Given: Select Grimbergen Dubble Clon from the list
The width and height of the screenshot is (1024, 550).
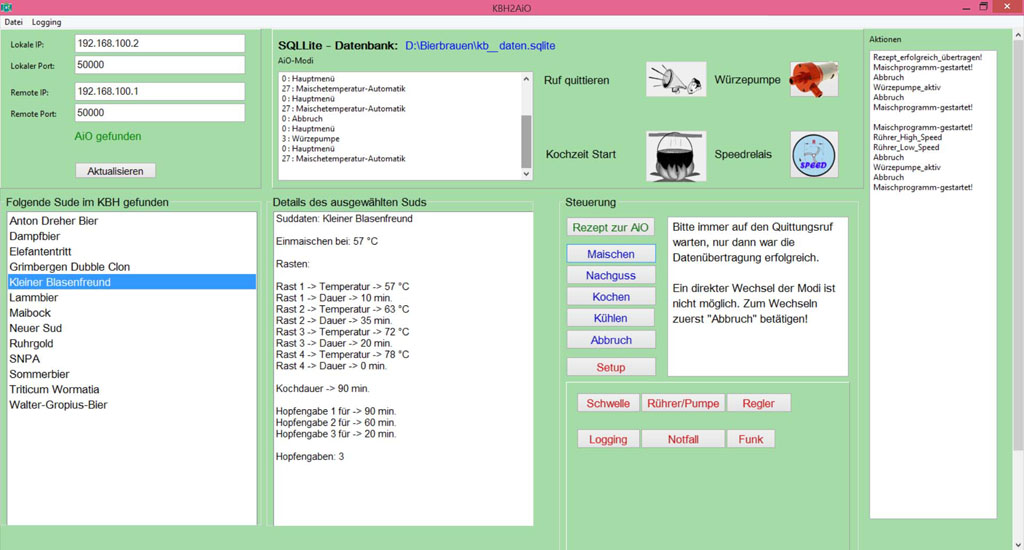Looking at the screenshot, I should [70, 267].
